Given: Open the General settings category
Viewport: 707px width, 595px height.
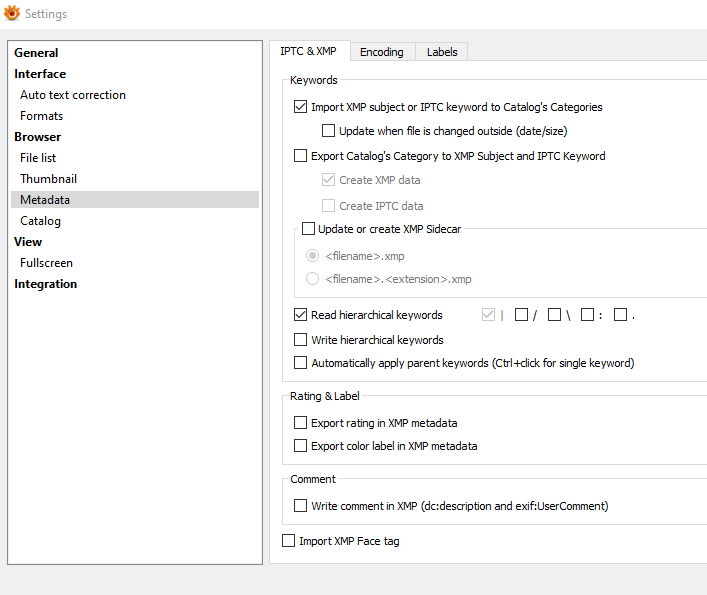Looking at the screenshot, I should coord(36,53).
